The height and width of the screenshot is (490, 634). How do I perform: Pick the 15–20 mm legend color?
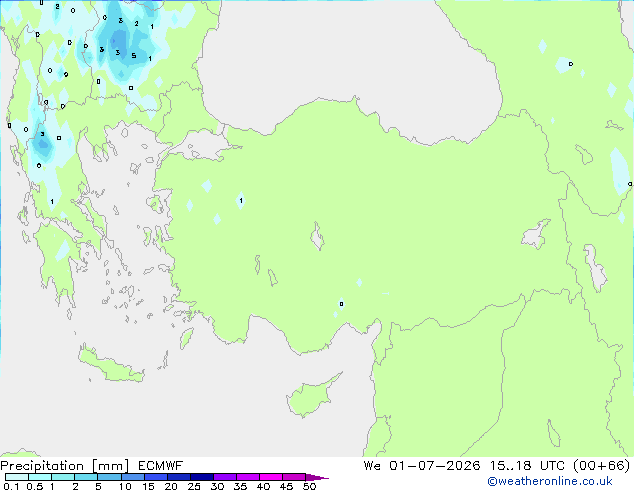click(x=155, y=477)
